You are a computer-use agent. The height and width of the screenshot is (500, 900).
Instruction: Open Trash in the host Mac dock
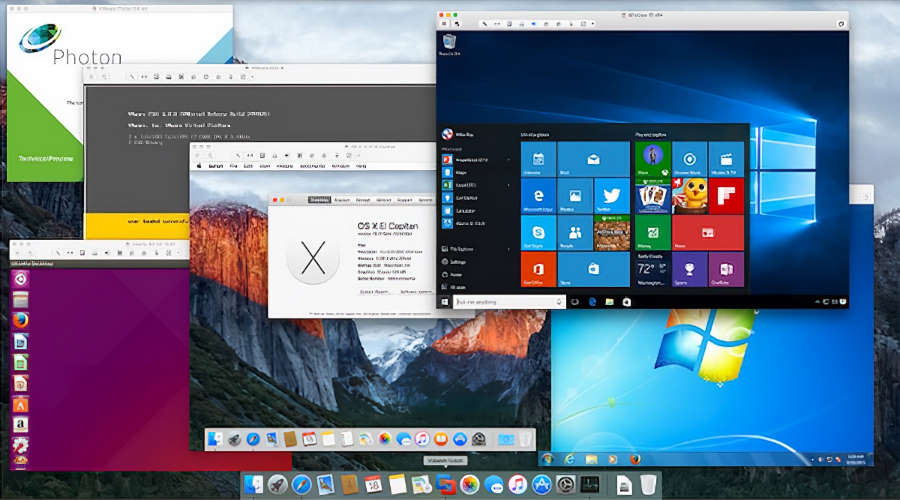click(x=648, y=486)
